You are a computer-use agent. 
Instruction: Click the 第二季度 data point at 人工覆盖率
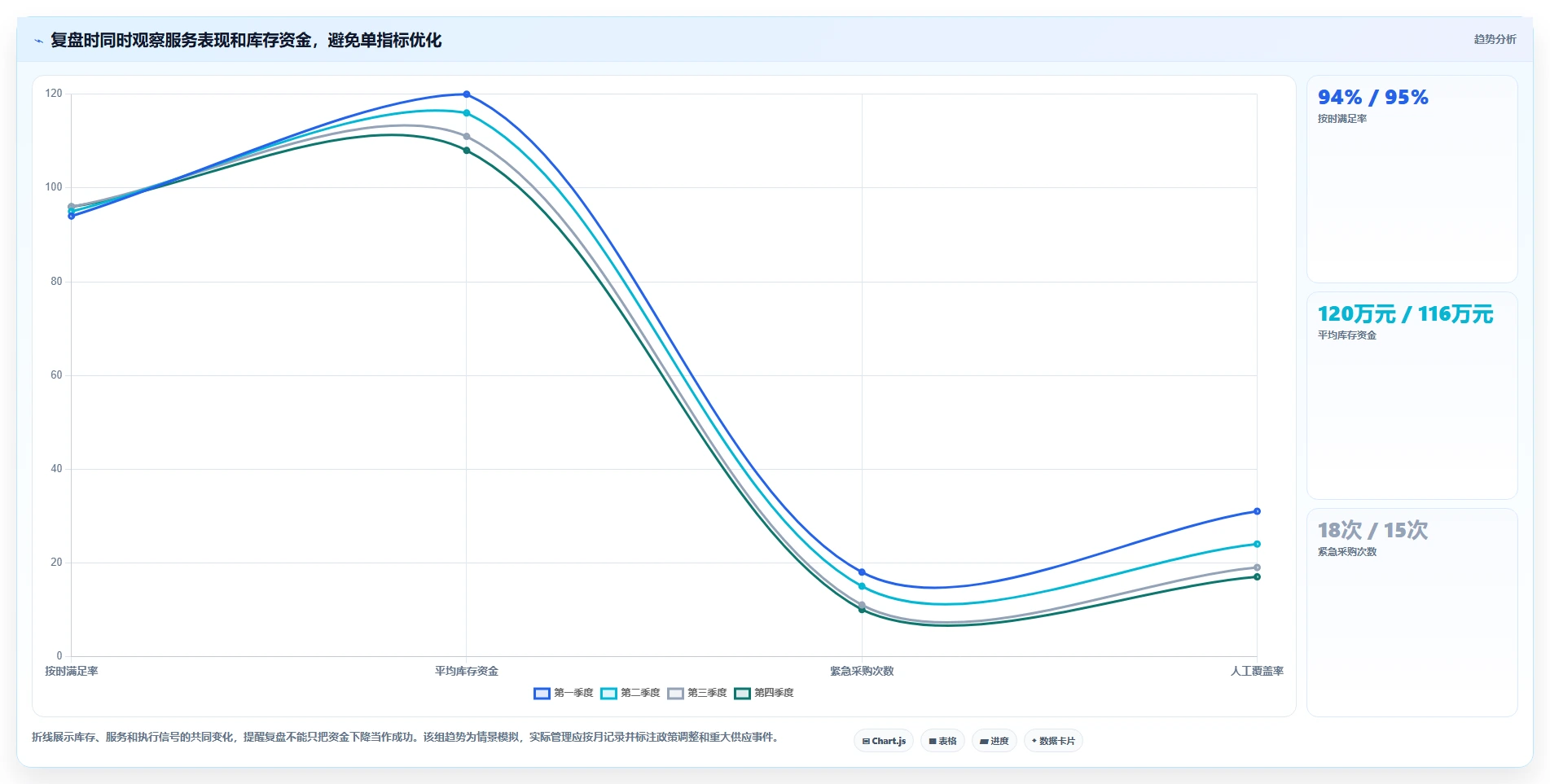click(1257, 544)
